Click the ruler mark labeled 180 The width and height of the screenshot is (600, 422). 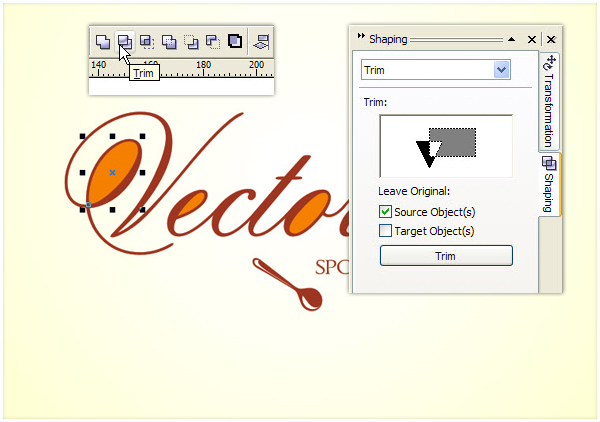pyautogui.click(x=204, y=65)
